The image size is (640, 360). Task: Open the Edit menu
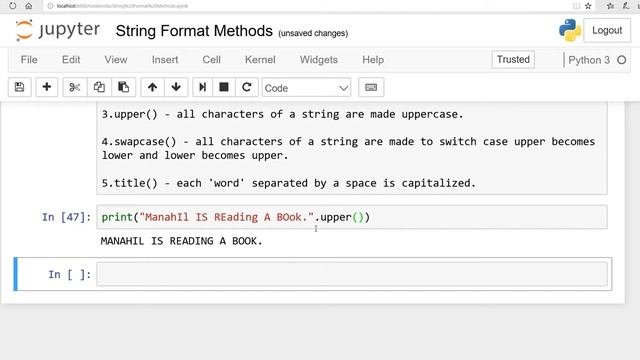click(71, 60)
